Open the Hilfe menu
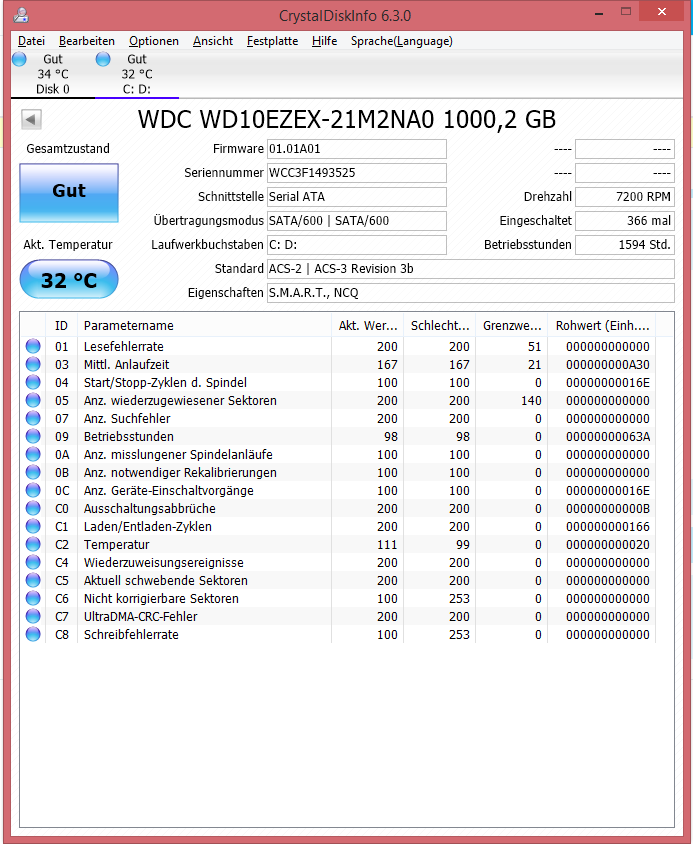The height and width of the screenshot is (844, 693). pyautogui.click(x=324, y=41)
